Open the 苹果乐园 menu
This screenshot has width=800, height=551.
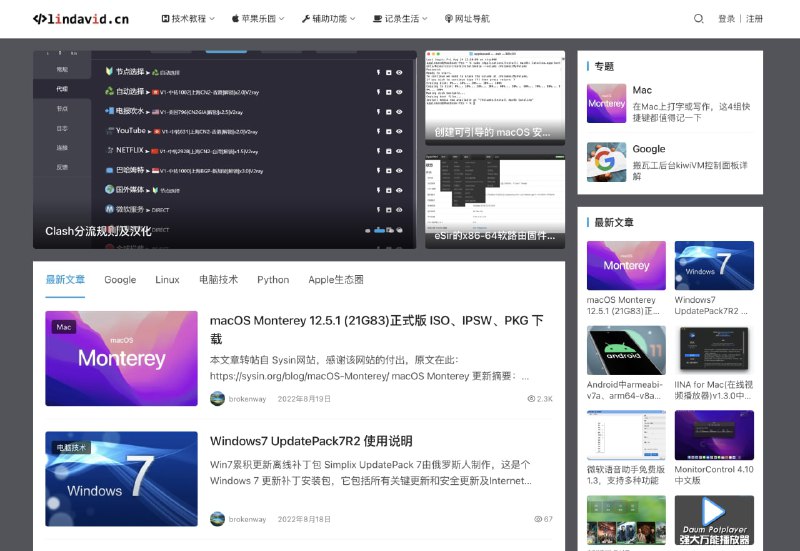pos(258,19)
